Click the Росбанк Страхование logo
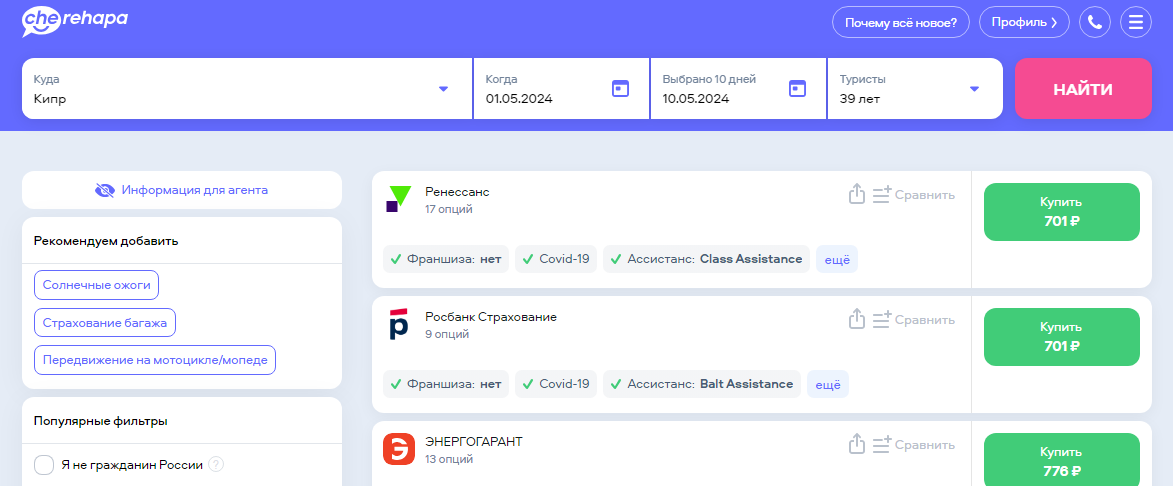Viewport: 1173px width, 486px height. coord(399,324)
